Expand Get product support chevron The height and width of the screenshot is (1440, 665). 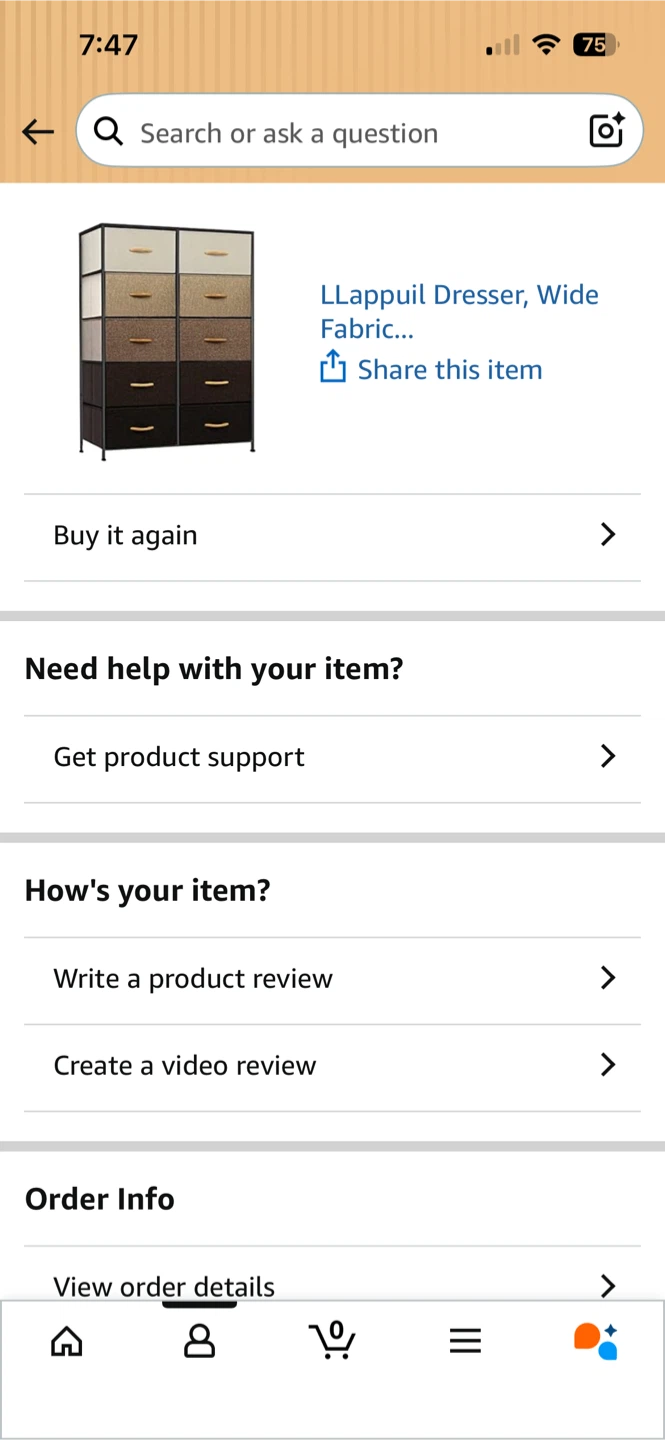pyautogui.click(x=607, y=757)
